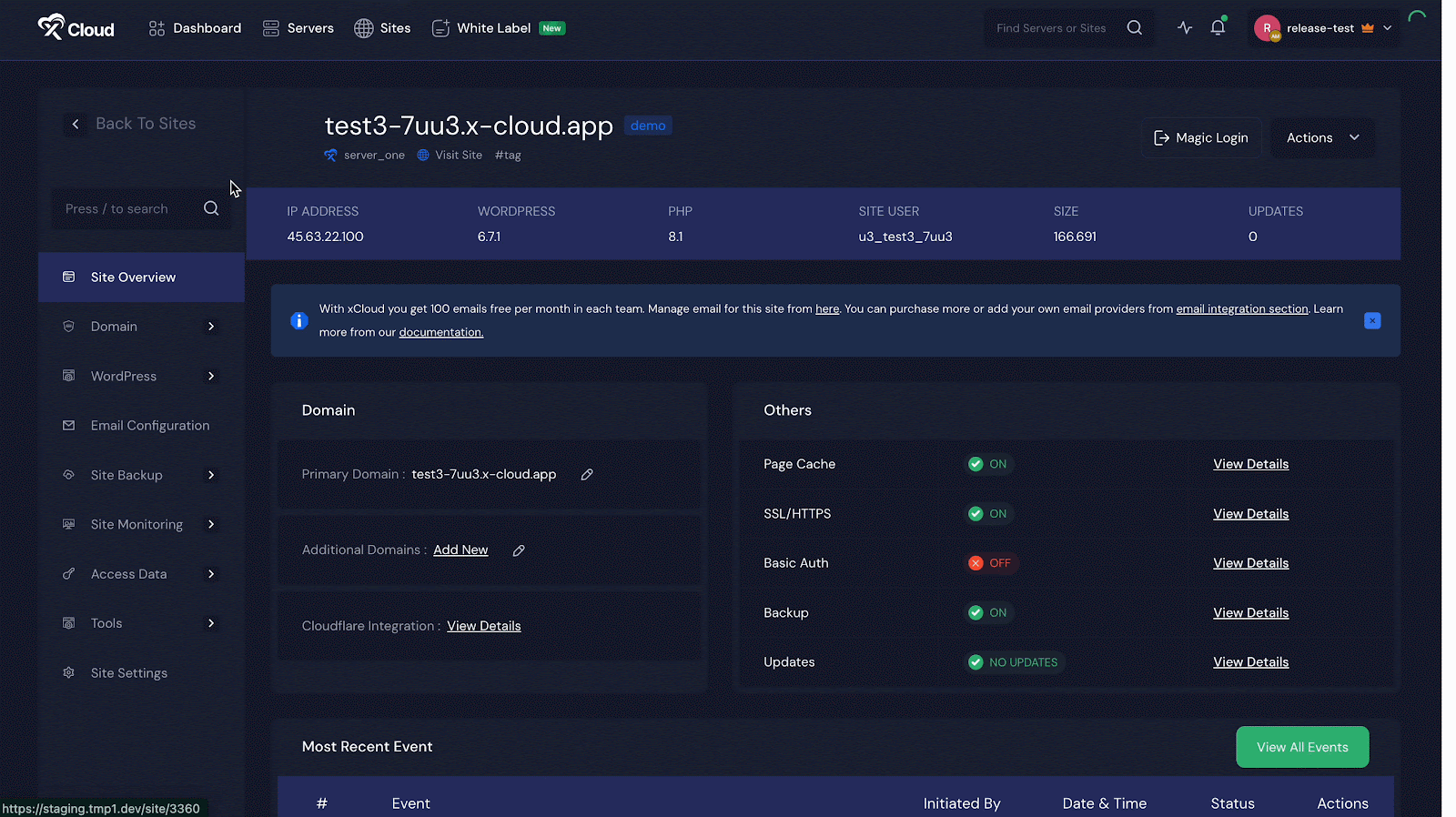Click the sidebar search magnifier icon
1456x817 pixels.
pyautogui.click(x=211, y=208)
